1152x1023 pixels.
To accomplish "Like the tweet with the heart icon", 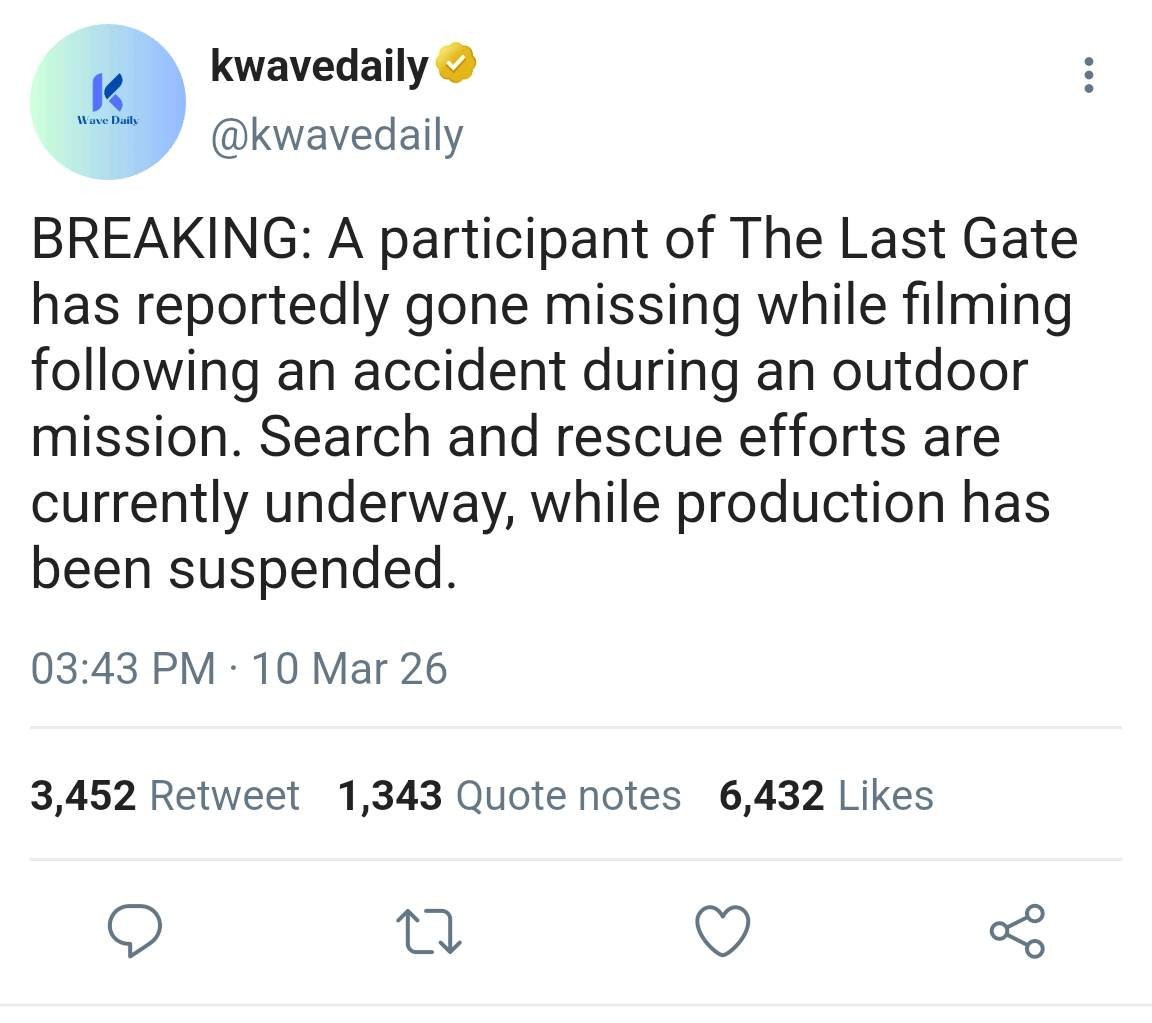I will click(x=723, y=931).
